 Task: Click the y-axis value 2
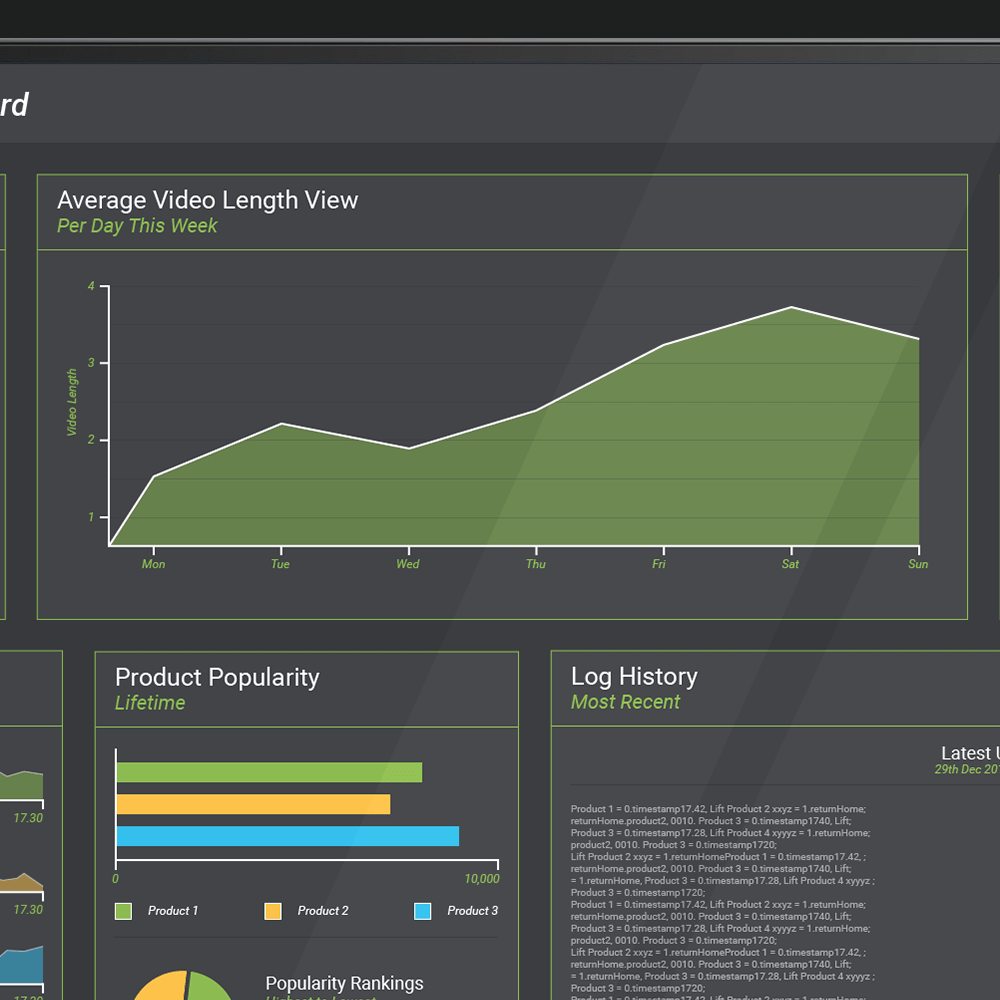pyautogui.click(x=91, y=440)
